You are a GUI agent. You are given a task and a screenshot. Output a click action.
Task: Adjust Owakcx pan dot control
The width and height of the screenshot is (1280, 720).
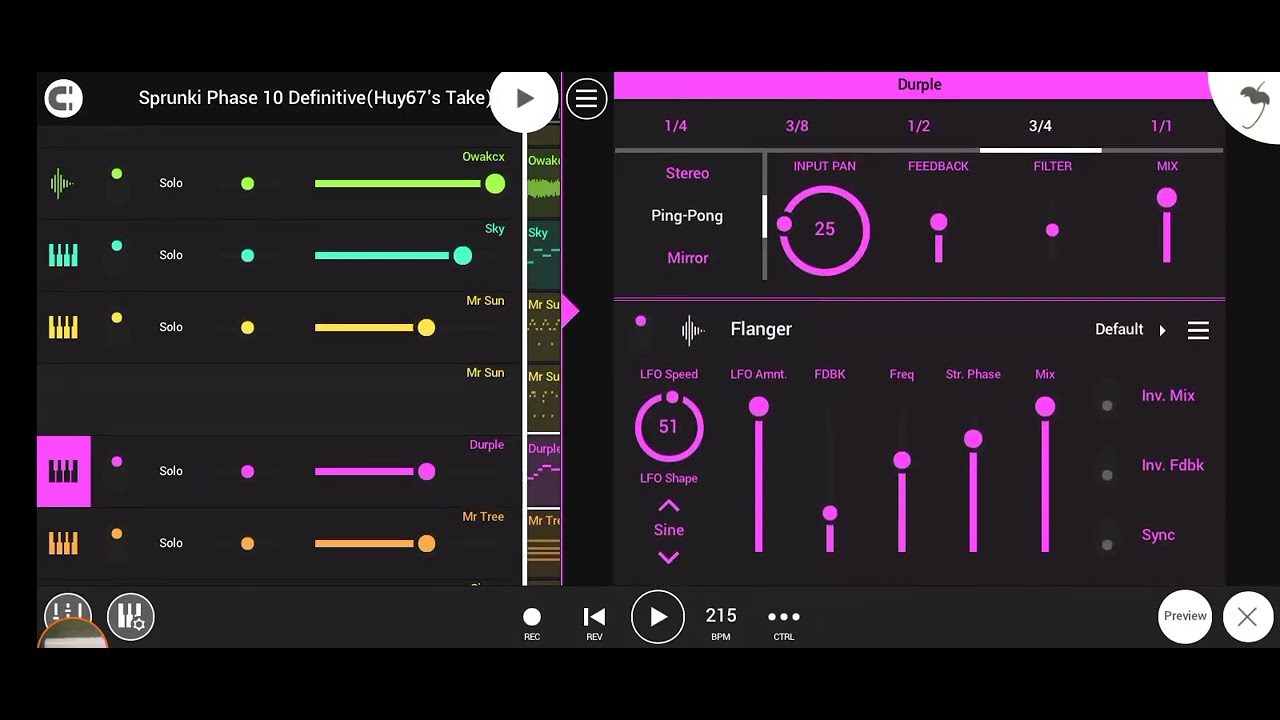[248, 184]
